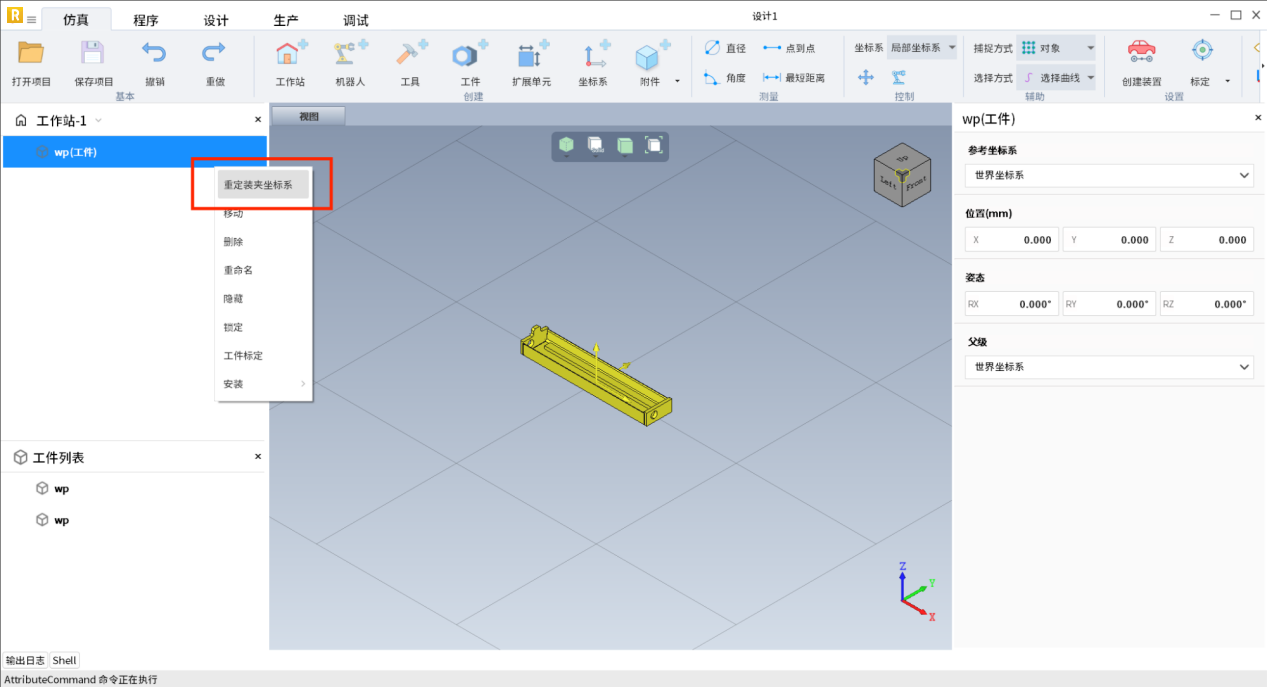Click the 保存项目 floppy disk icon
The height and width of the screenshot is (687, 1267).
point(93,54)
